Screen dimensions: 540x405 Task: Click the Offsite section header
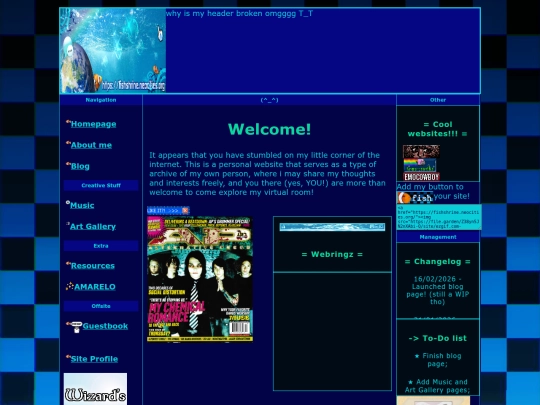(x=101, y=306)
